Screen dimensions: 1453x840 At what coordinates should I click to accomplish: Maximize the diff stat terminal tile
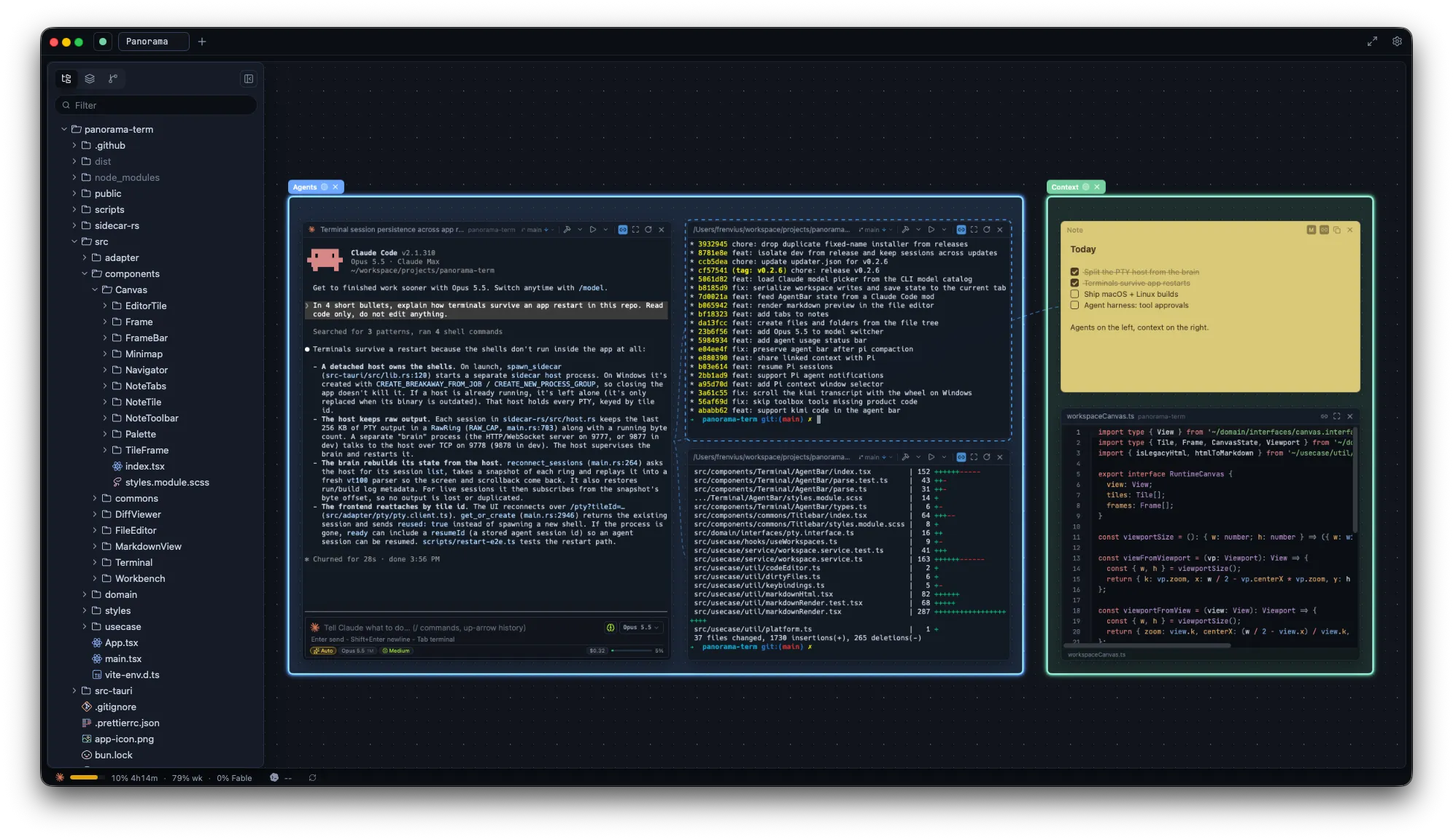(974, 457)
